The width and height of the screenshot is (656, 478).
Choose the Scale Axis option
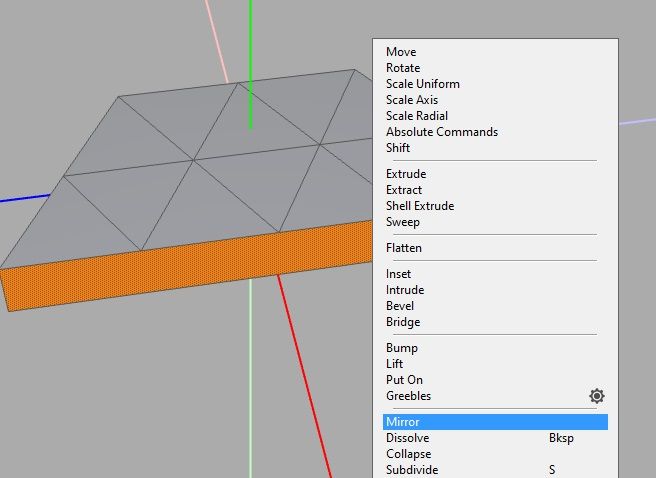[x=412, y=100]
